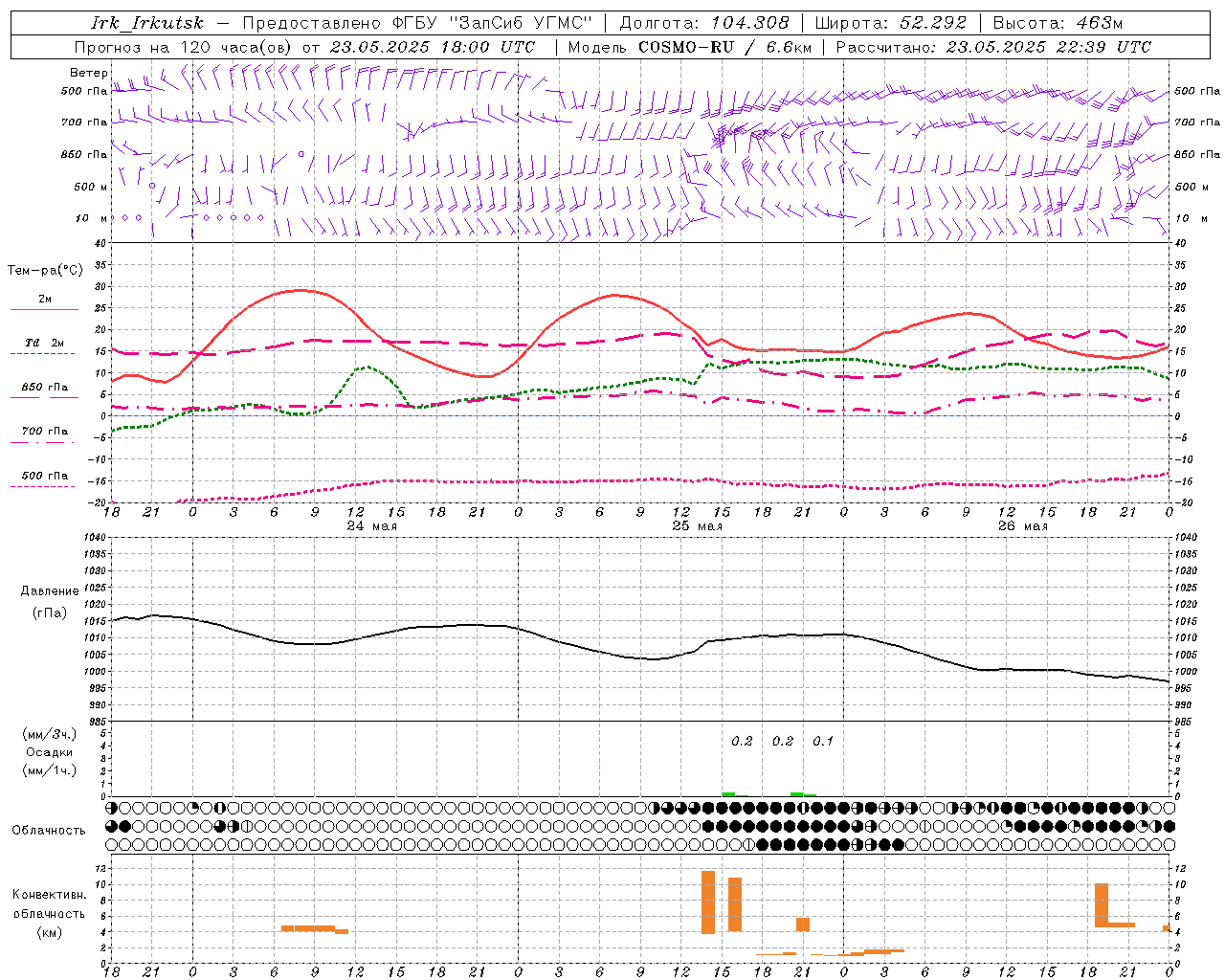This screenshot has width=1225, height=980.
Task: Click the red 2м temperature legend entry
Action: [44, 301]
